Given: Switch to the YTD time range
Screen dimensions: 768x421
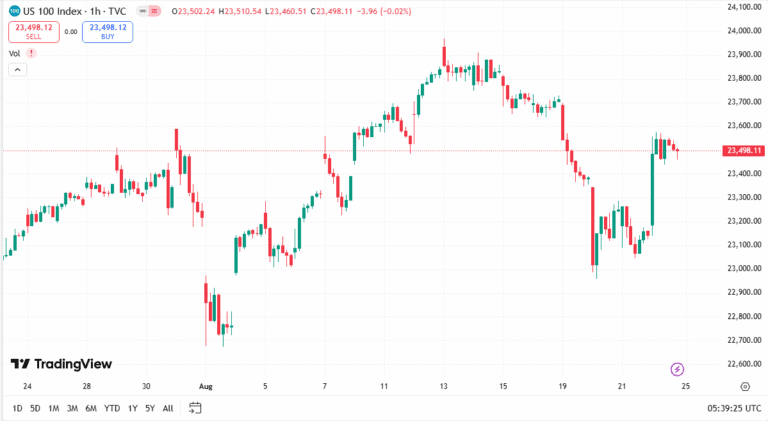Looking at the screenshot, I should click(112, 408).
